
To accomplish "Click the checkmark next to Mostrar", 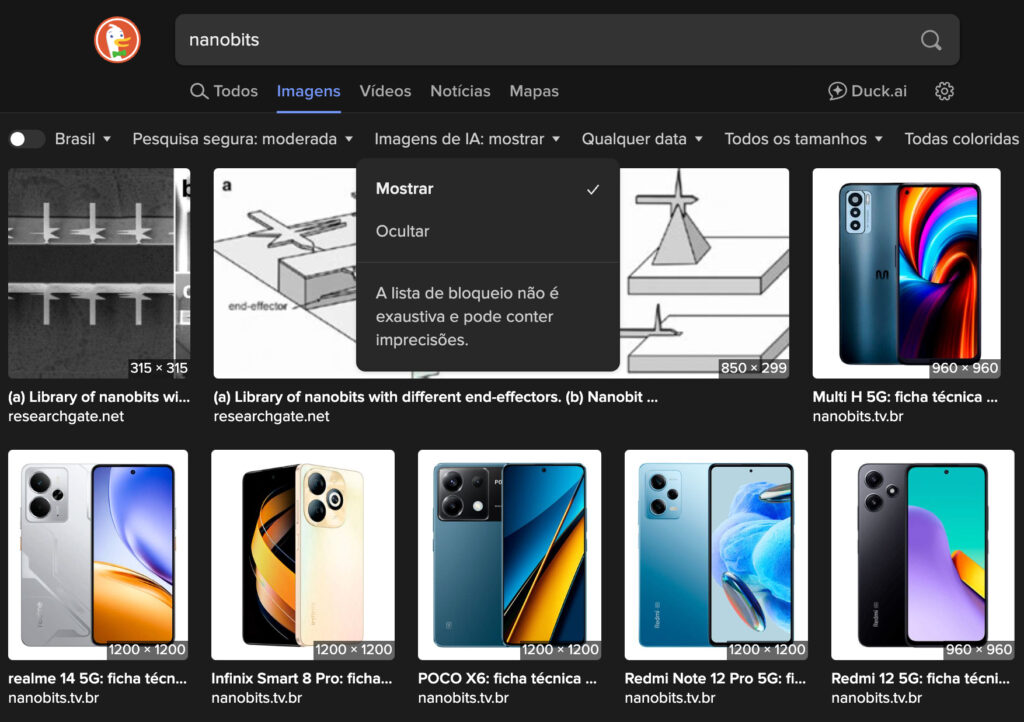I will click(593, 188).
